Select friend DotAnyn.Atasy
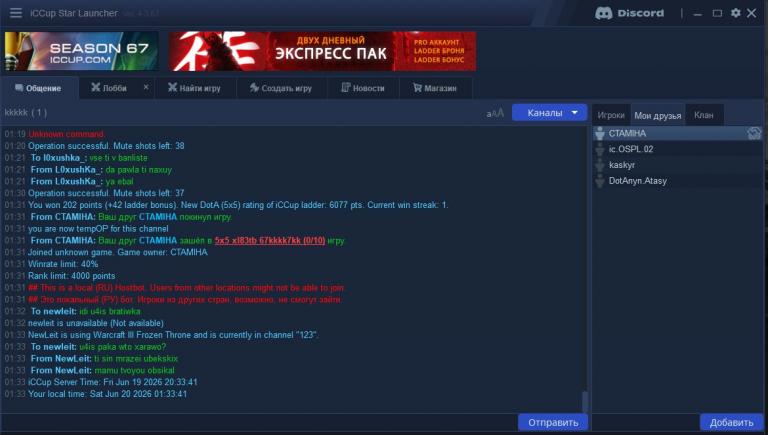This screenshot has height=435, width=768. click(x=677, y=181)
